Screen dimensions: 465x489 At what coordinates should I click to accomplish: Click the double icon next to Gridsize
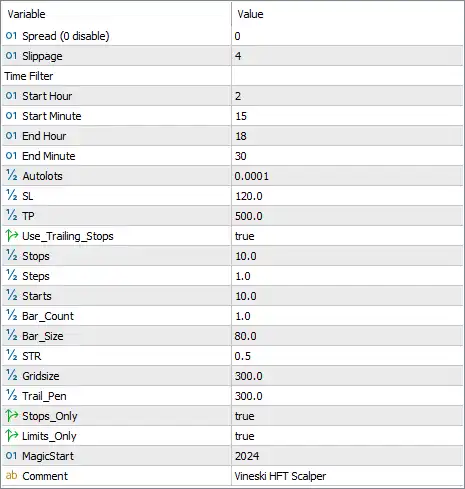tap(12, 376)
